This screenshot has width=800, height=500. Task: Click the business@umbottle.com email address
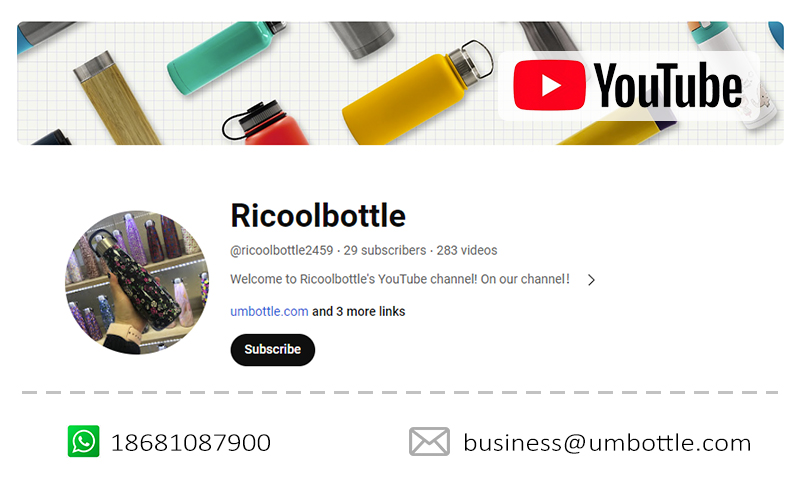coord(607,443)
